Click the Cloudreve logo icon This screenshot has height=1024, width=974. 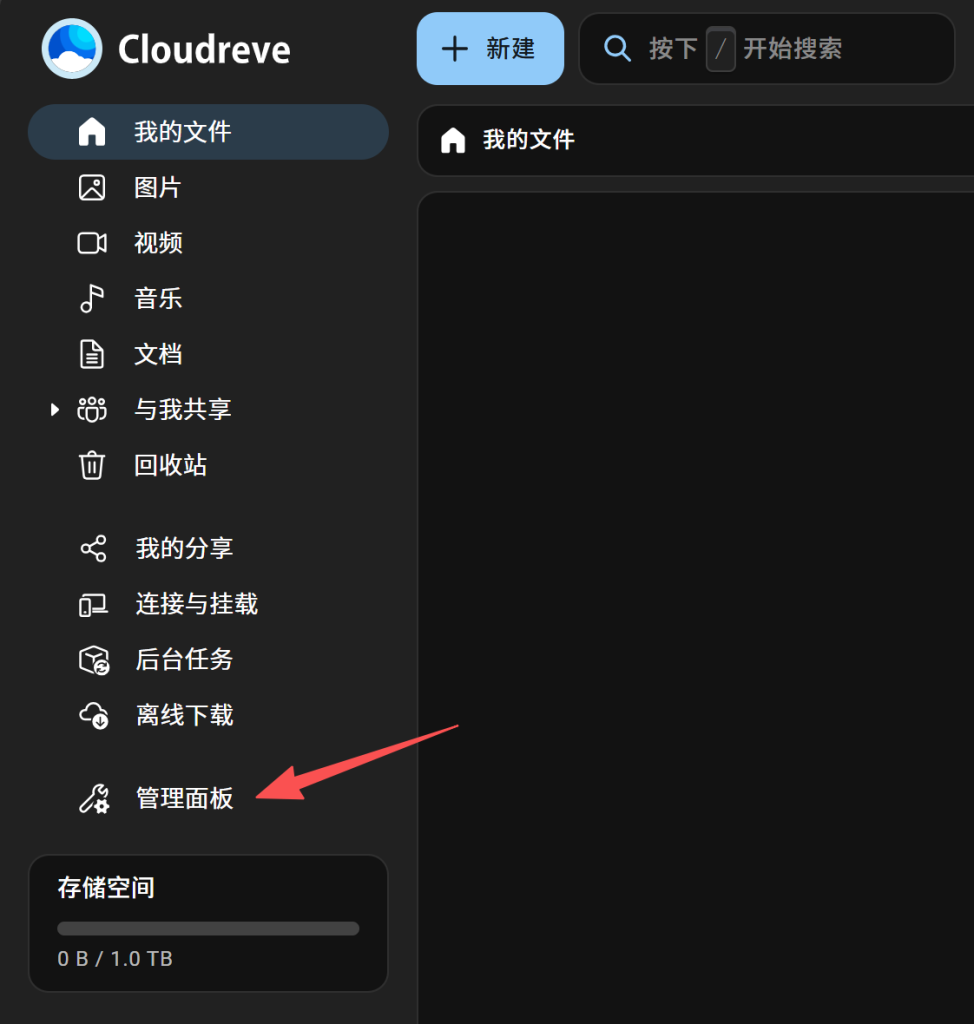point(72,49)
